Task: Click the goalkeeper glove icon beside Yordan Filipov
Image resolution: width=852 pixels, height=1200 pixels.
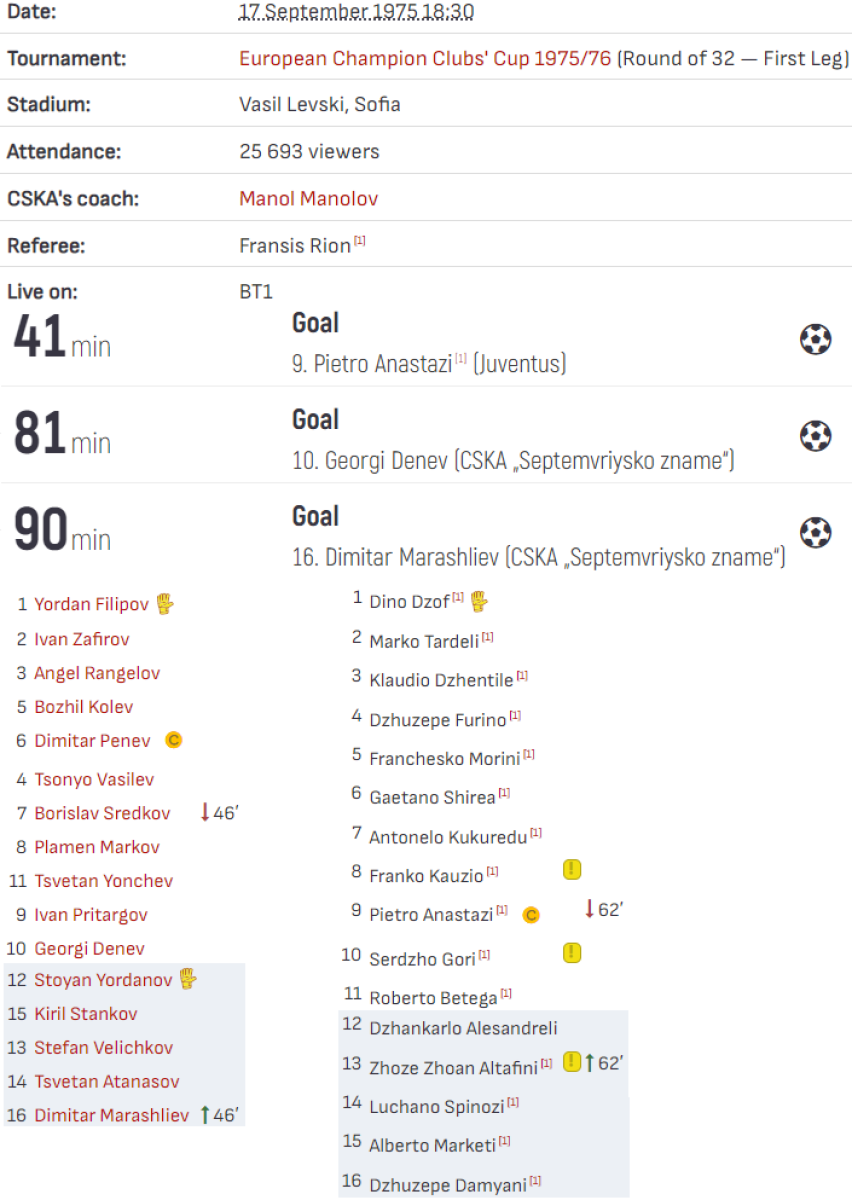Action: point(165,603)
